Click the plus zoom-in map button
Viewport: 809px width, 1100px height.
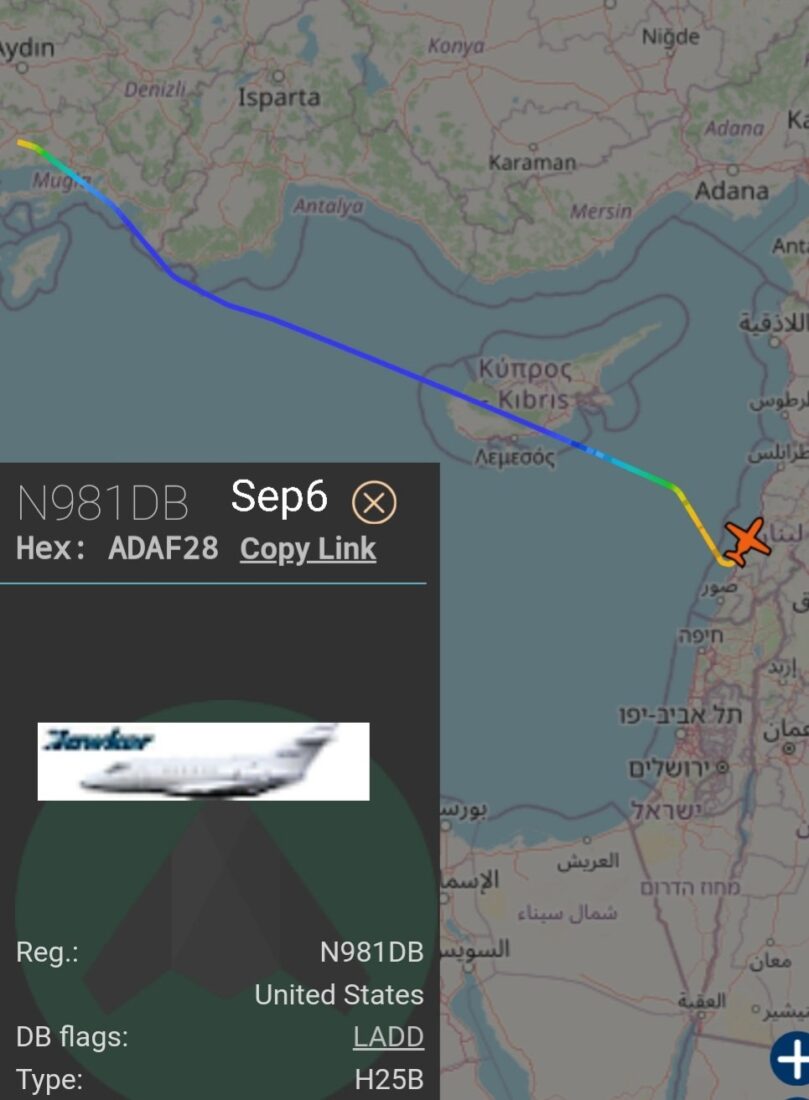(791, 1058)
